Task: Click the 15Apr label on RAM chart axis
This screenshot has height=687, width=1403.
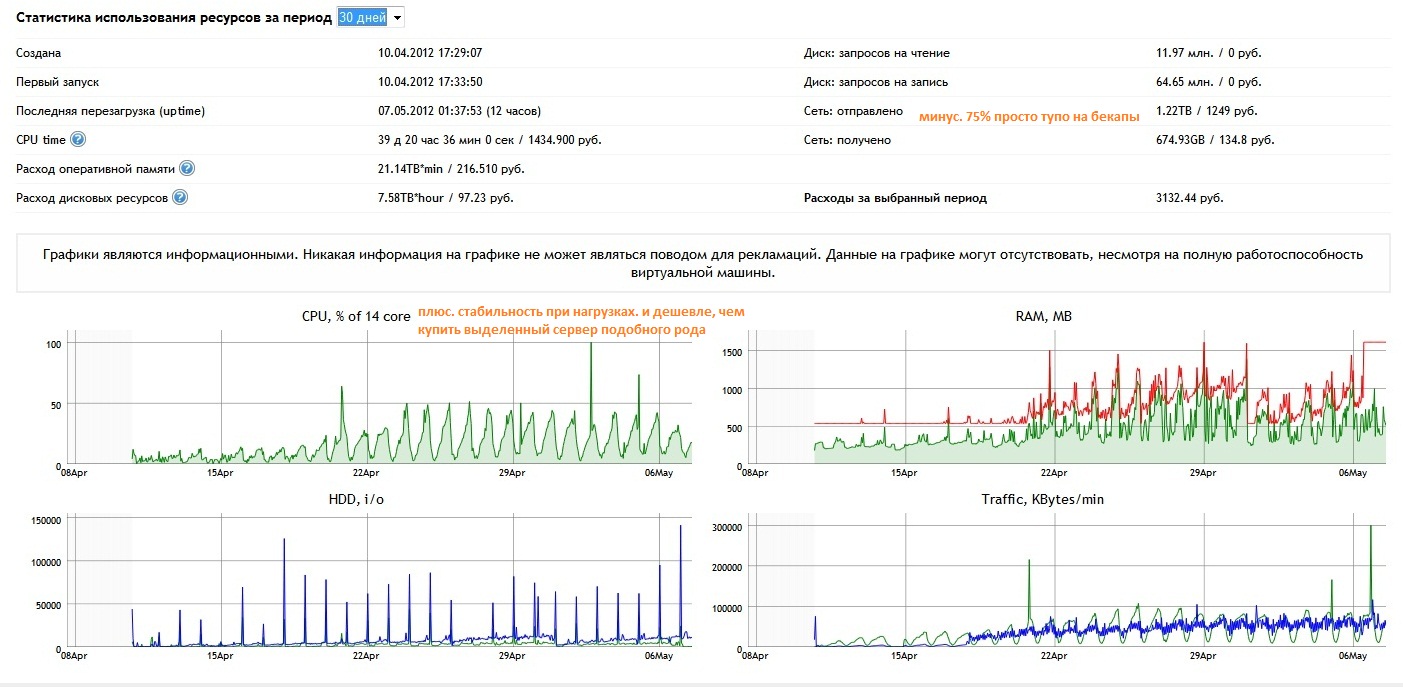Action: [904, 473]
